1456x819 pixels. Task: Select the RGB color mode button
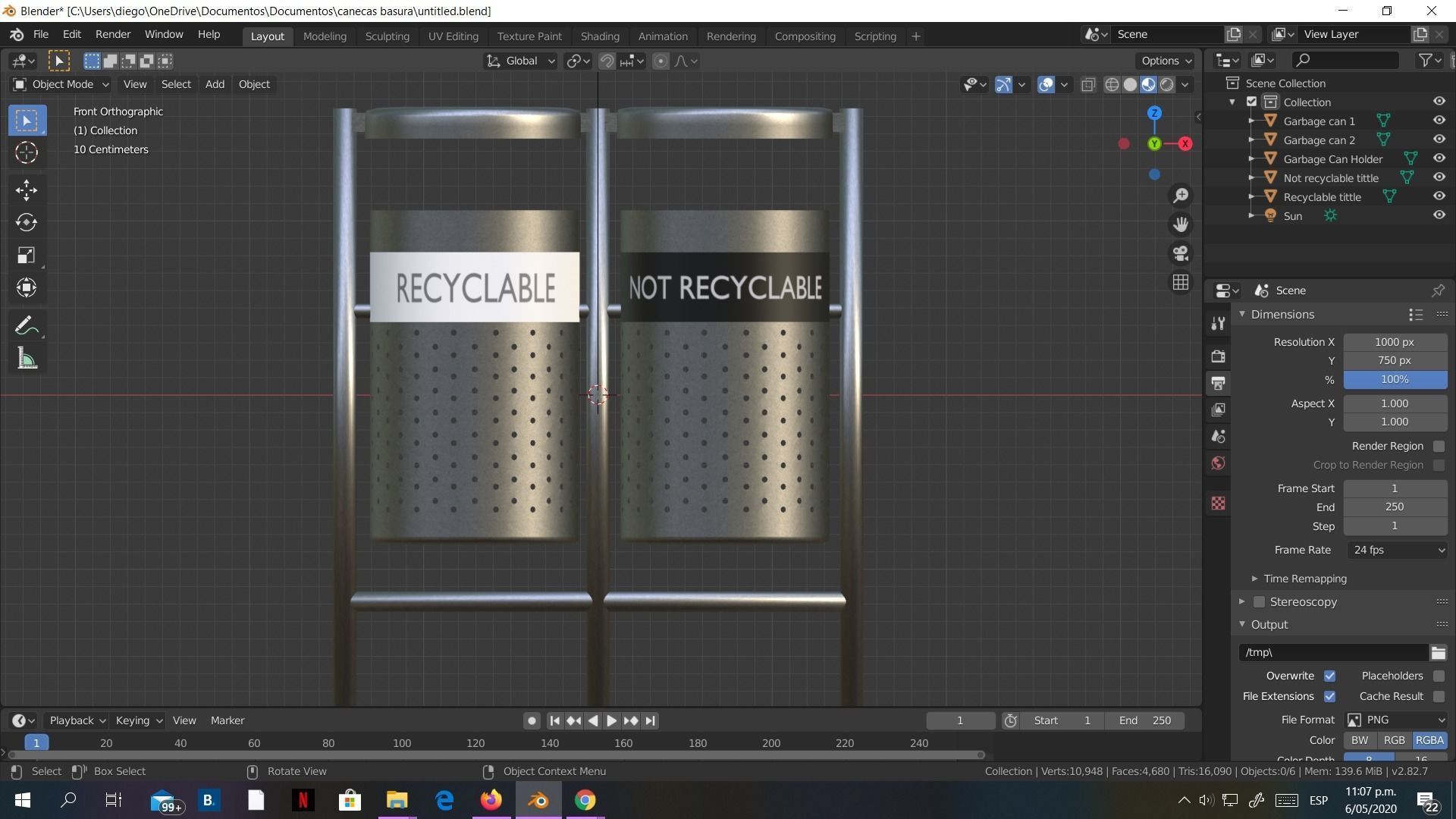coord(1394,740)
